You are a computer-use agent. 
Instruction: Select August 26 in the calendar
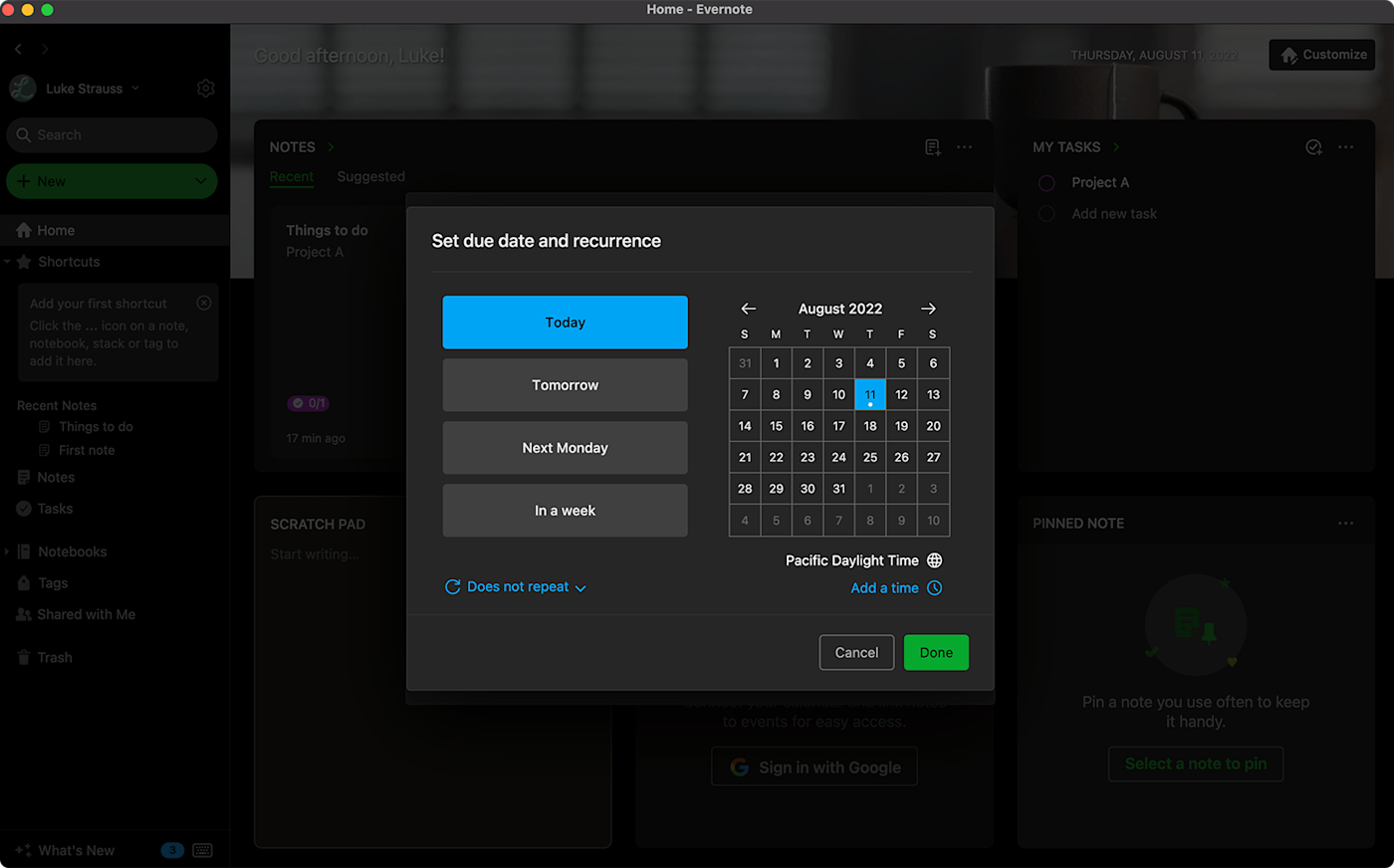point(901,458)
